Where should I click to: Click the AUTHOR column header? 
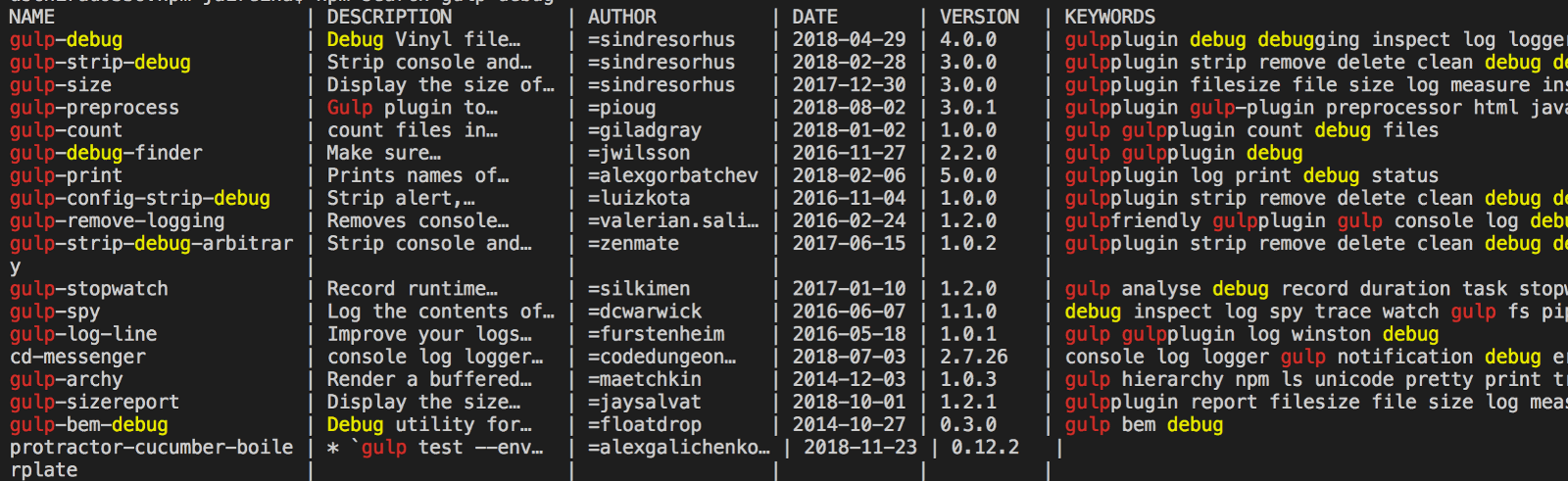[622, 17]
